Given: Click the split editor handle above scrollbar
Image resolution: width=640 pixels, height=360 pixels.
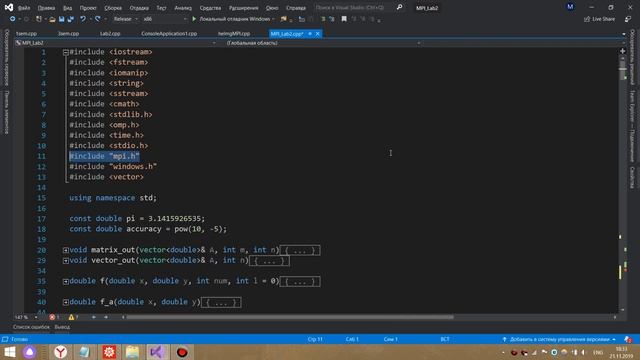Looking at the screenshot, I should click(622, 51).
